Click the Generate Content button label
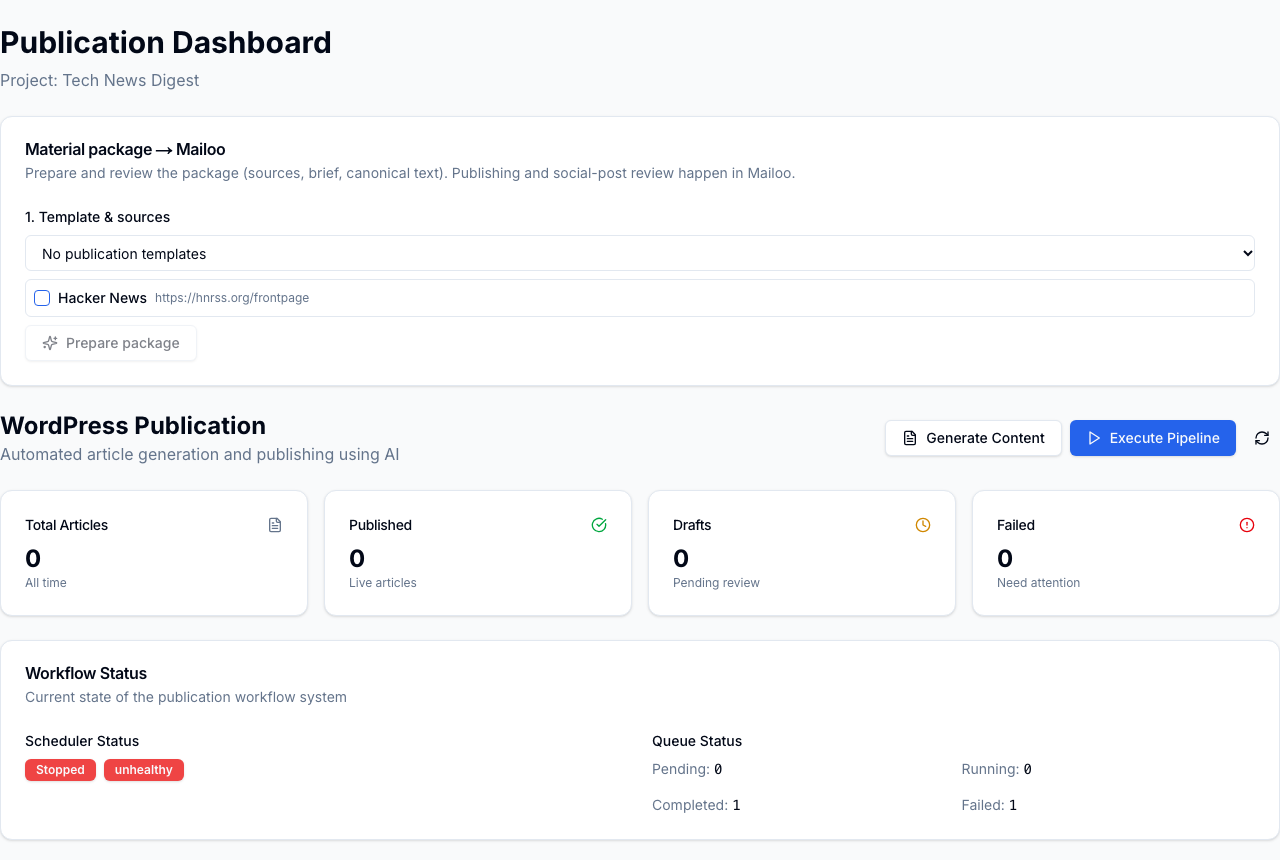Viewport: 1280px width, 860px height. pyautogui.click(x=985, y=438)
